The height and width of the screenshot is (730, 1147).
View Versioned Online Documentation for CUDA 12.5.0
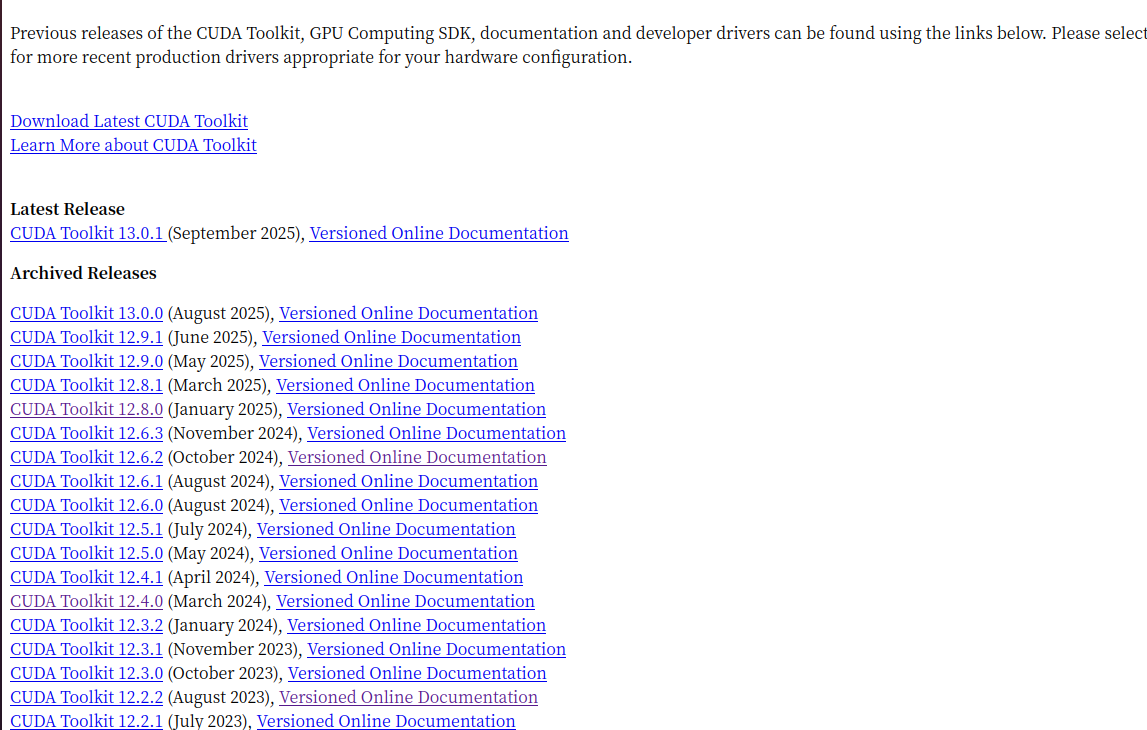[x=388, y=554]
